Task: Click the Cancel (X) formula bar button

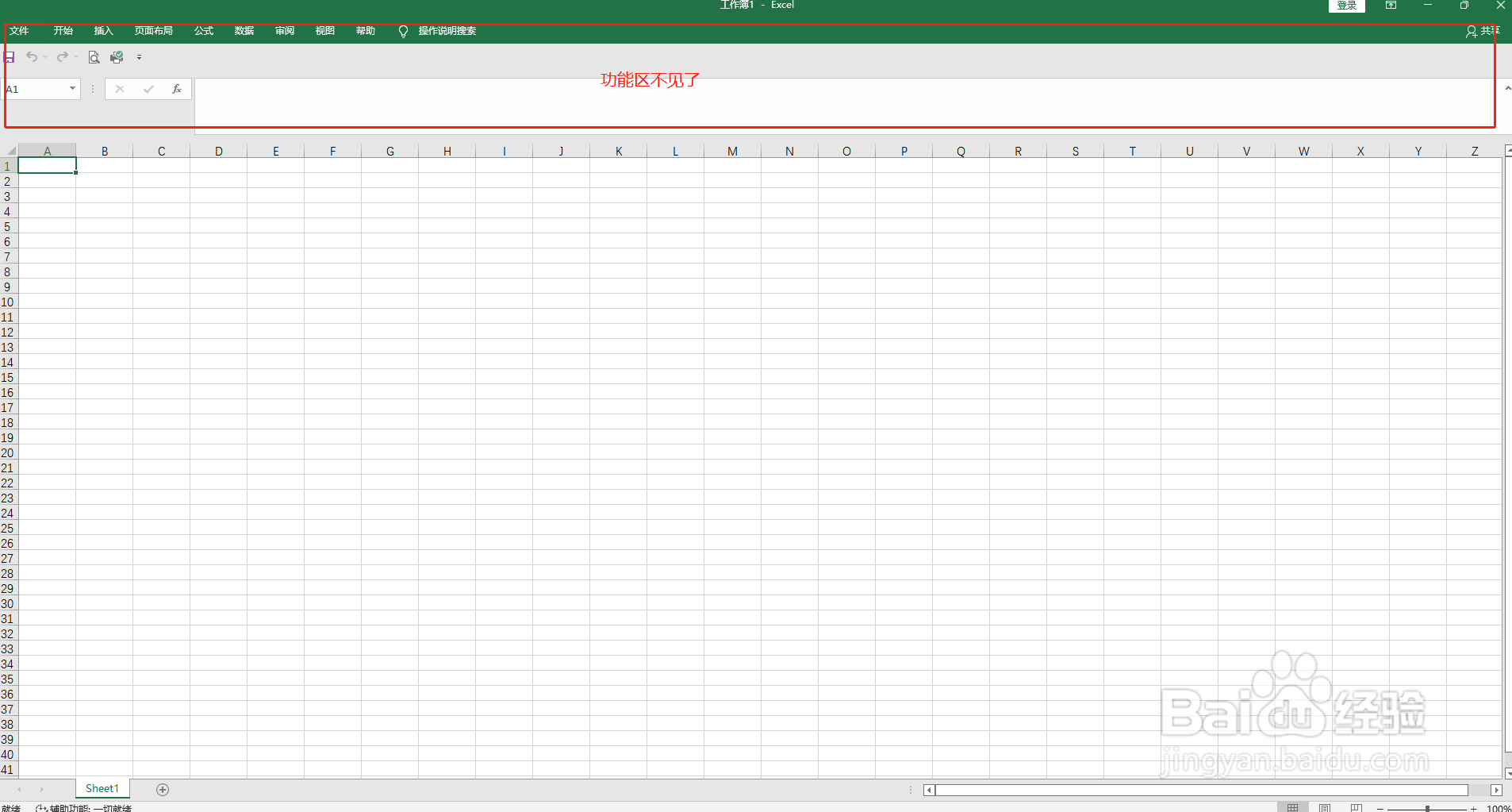Action: (120, 89)
